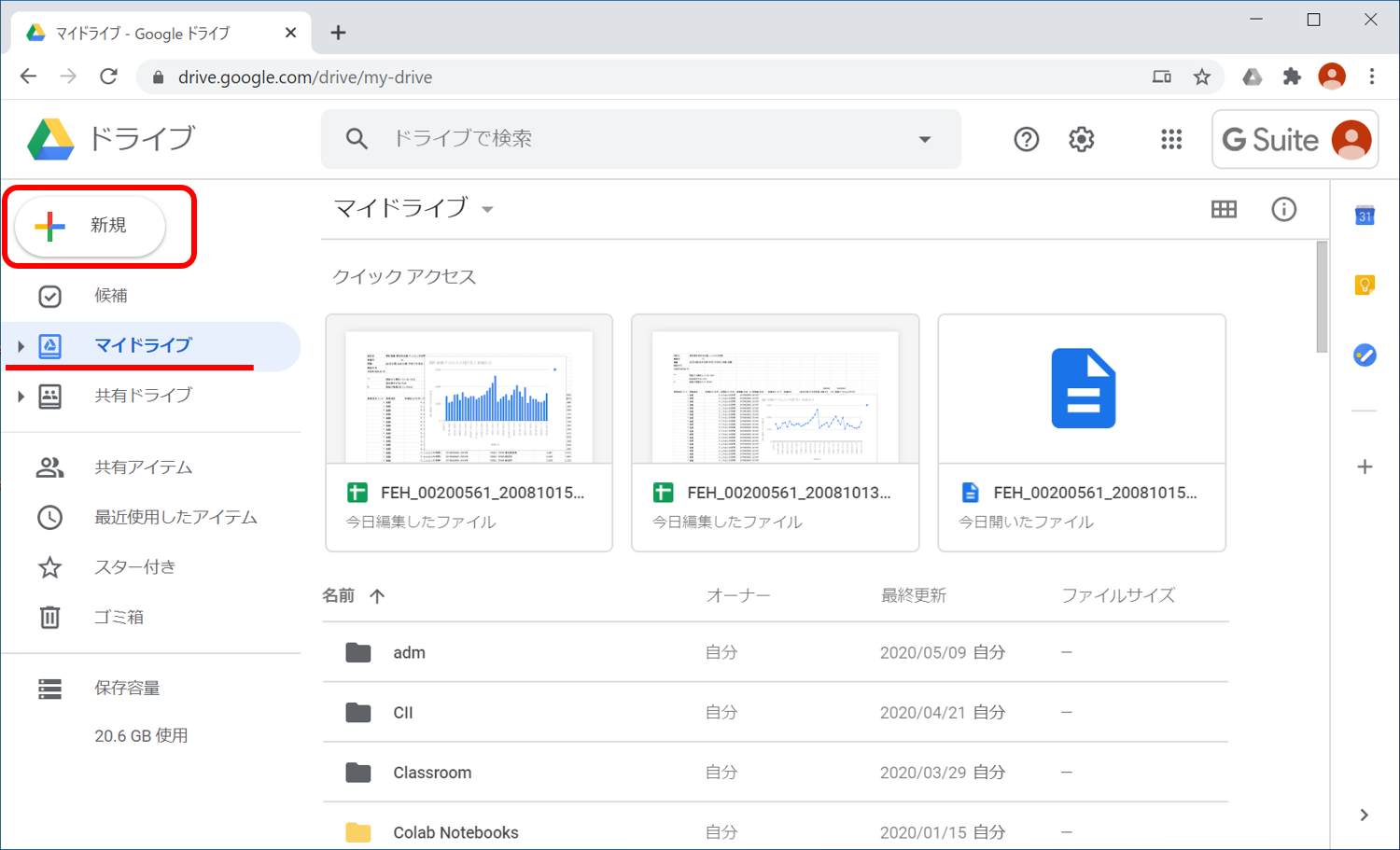Viewport: 1400px width, 850px height.
Task: Click the 2020/05/09 date cell
Action: (x=923, y=652)
